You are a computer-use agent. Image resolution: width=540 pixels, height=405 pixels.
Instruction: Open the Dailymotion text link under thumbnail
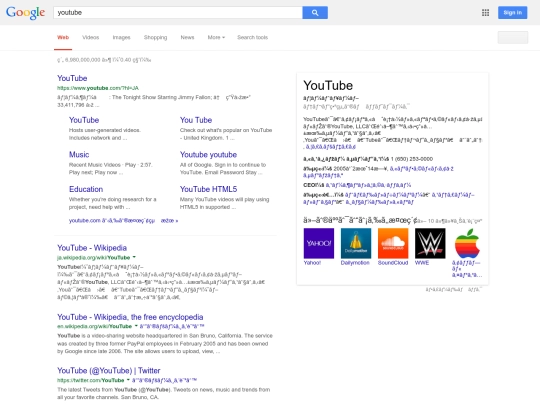point(355,263)
